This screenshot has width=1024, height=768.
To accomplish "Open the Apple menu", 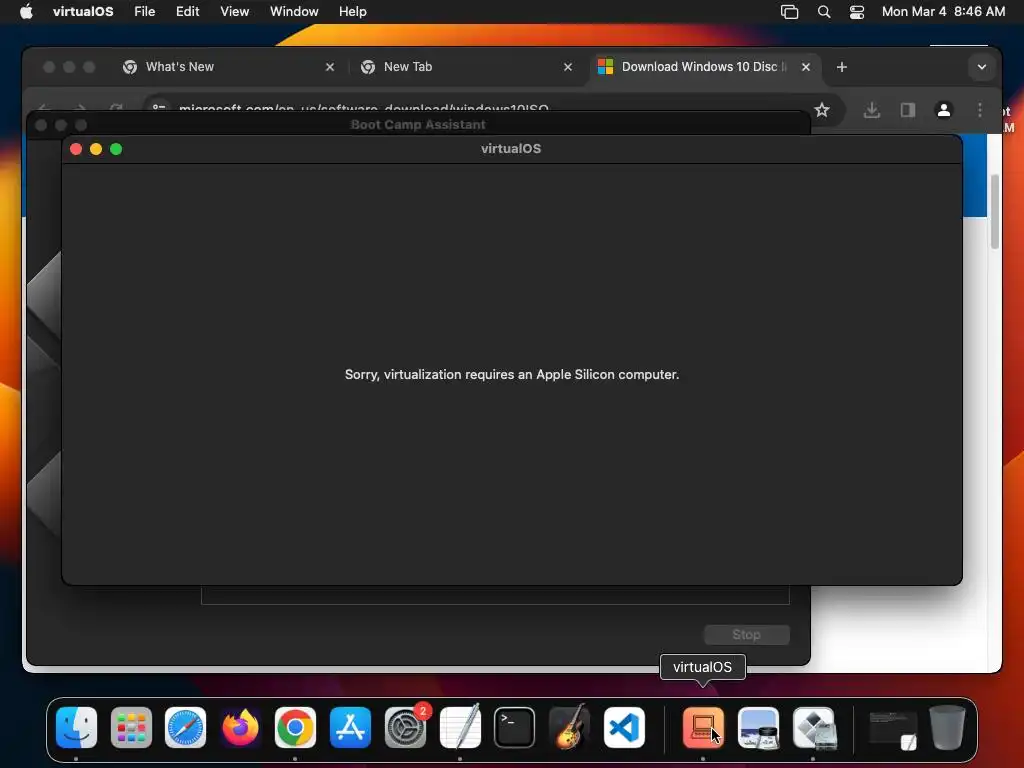I will click(x=26, y=11).
